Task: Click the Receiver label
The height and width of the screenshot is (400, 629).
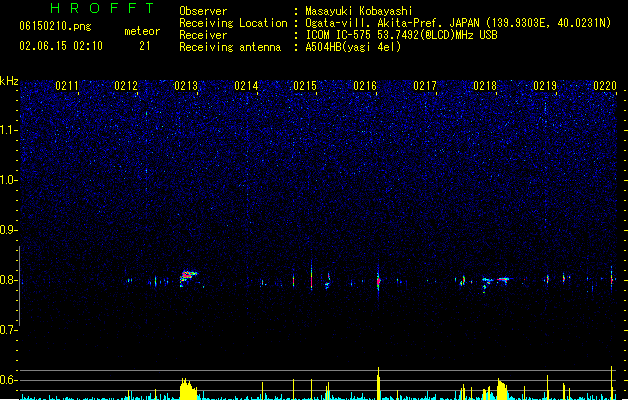Action: click(203, 35)
